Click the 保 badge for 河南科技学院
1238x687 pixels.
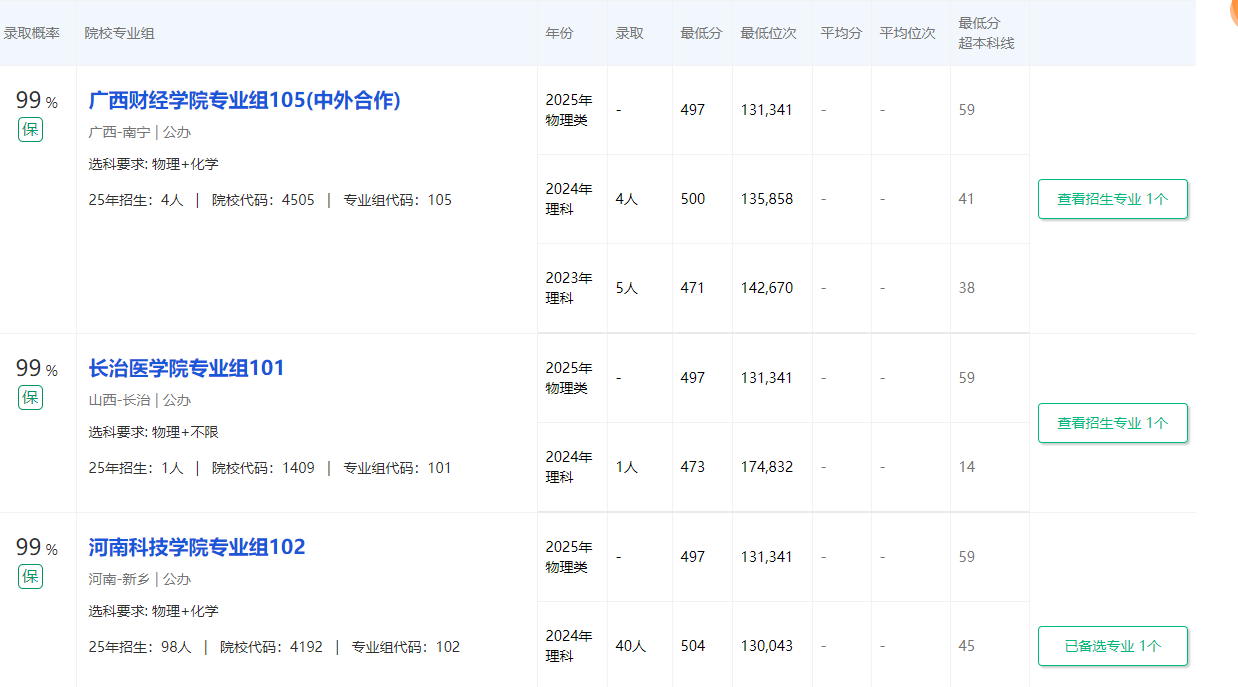tap(30, 576)
